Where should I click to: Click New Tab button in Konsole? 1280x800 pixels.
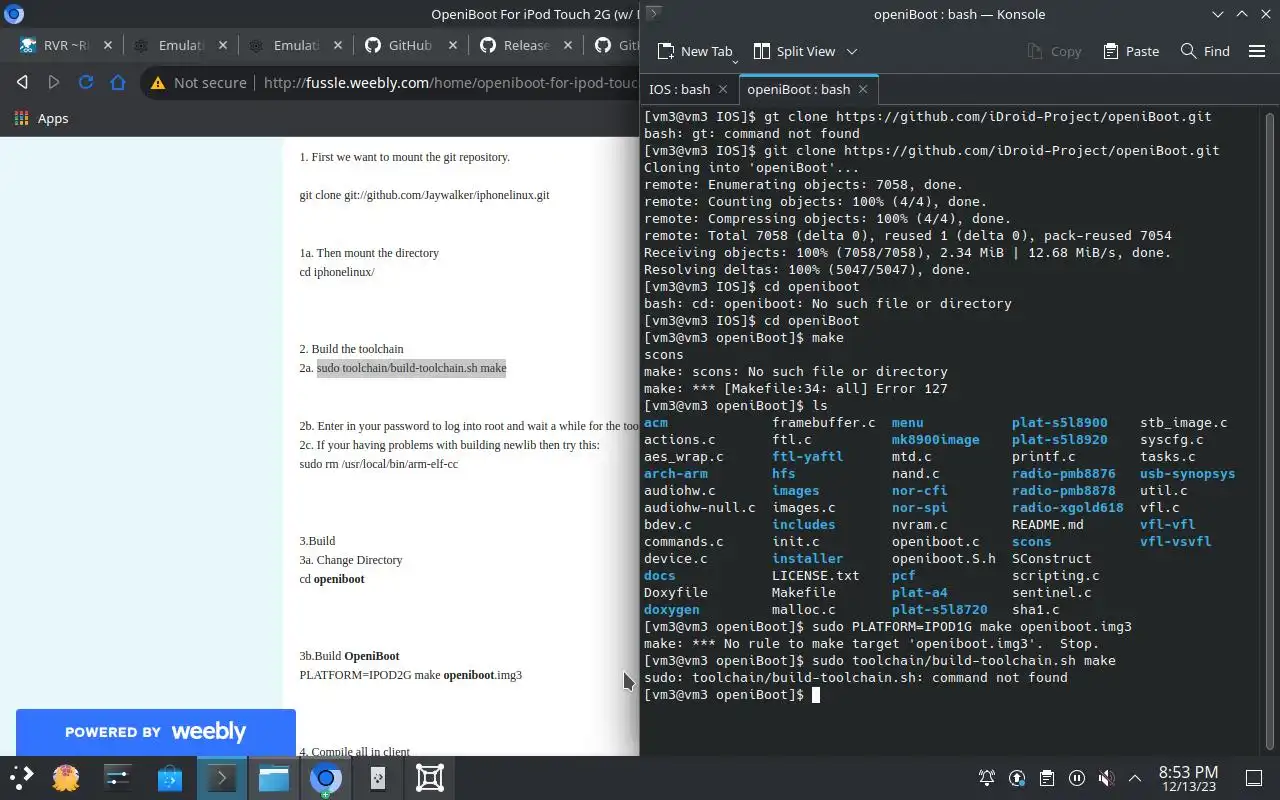pyautogui.click(x=694, y=51)
